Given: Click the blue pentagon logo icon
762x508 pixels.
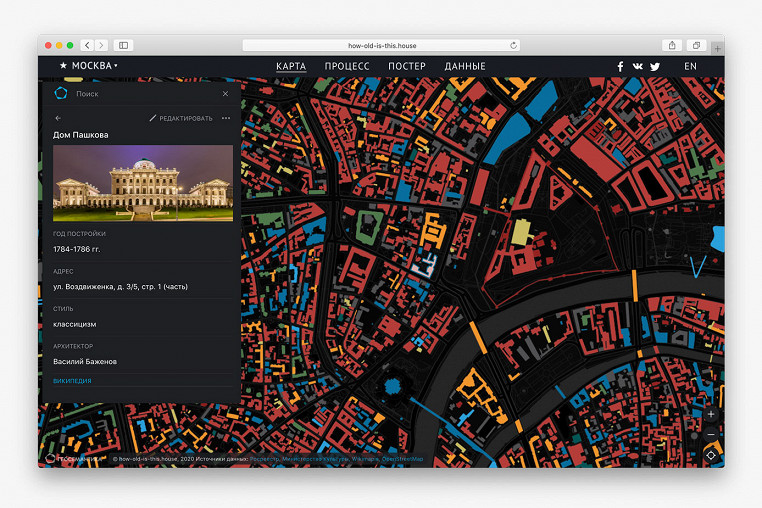Looking at the screenshot, I should [60, 93].
